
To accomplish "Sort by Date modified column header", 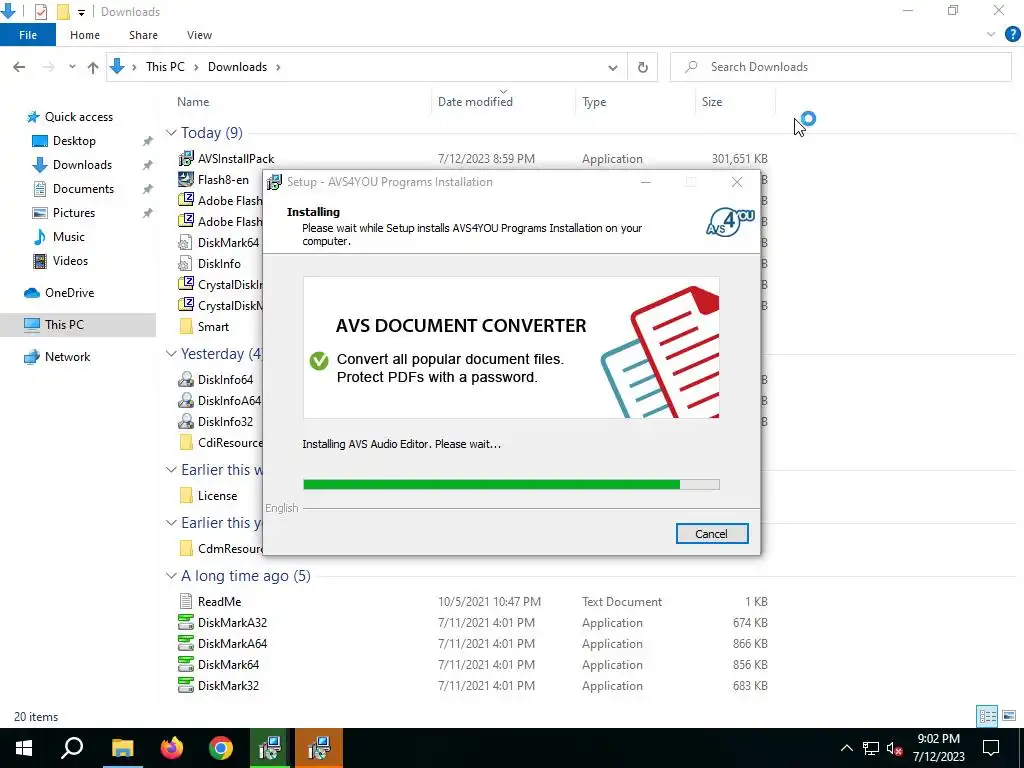I will point(475,102).
